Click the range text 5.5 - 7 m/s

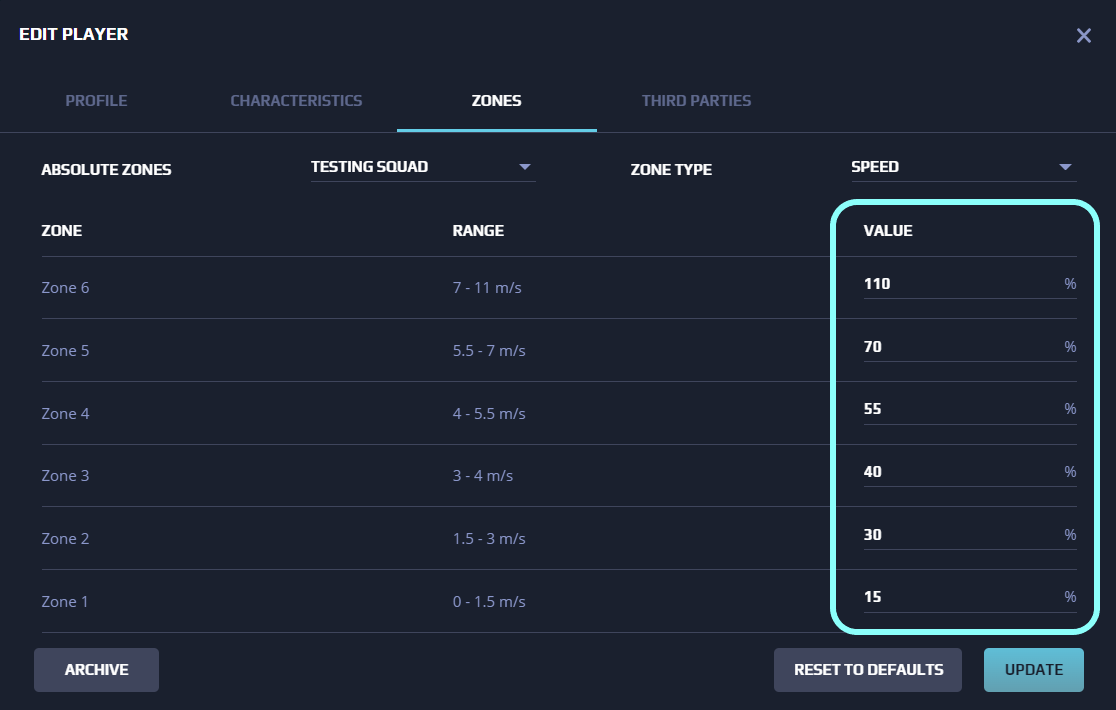point(489,351)
